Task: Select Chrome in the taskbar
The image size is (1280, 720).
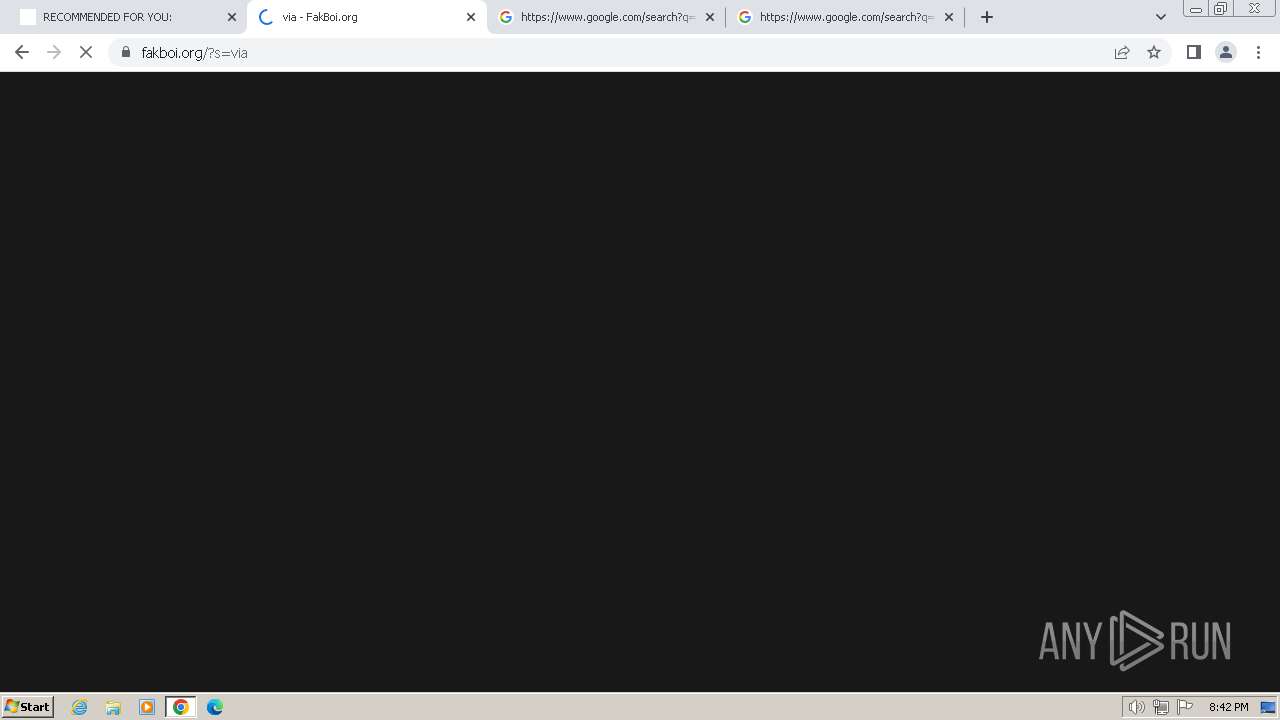Action: point(181,707)
